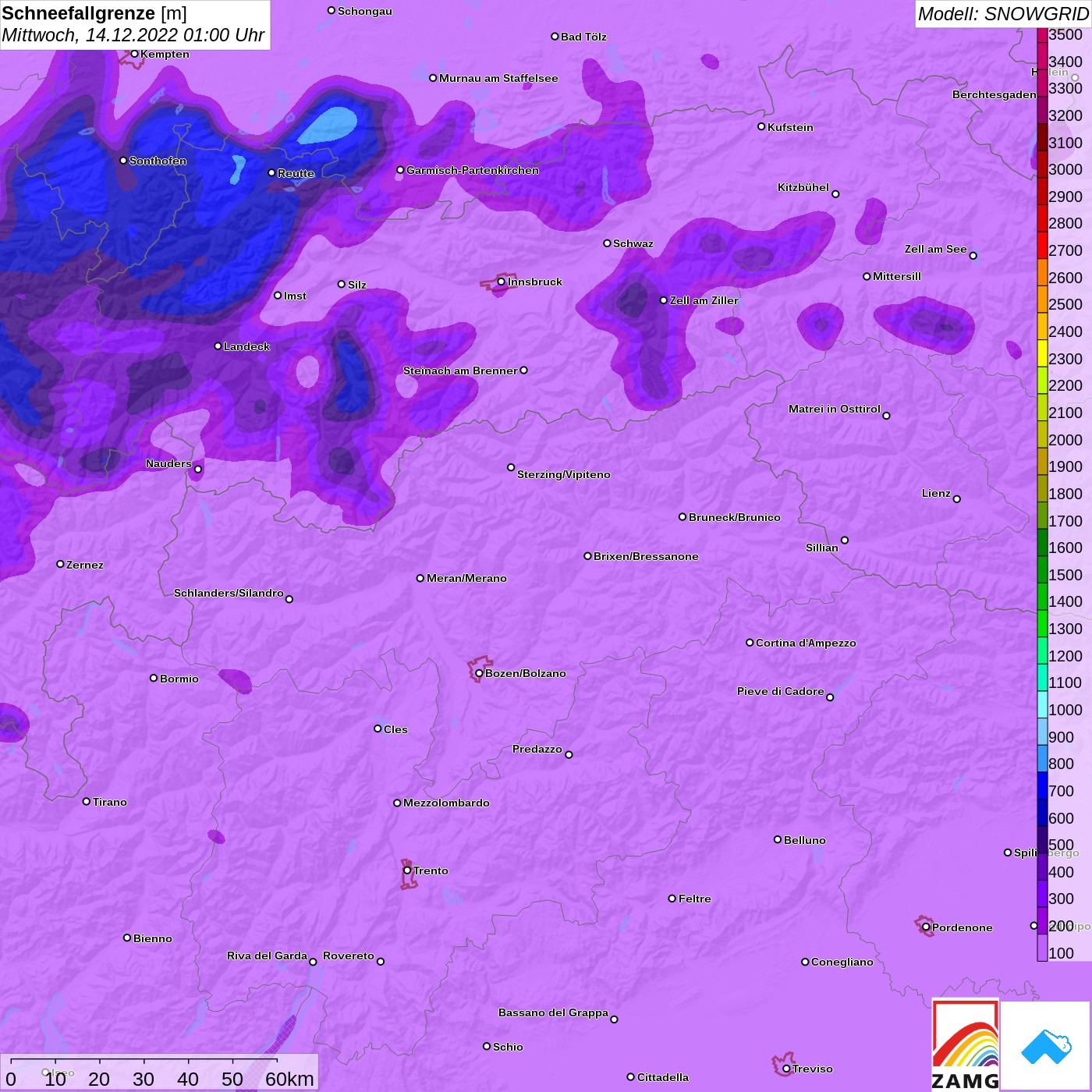Click the date "Mittwoch, 14.12.2022 01:00 Uhr"
The width and height of the screenshot is (1092, 1092).
click(x=133, y=35)
